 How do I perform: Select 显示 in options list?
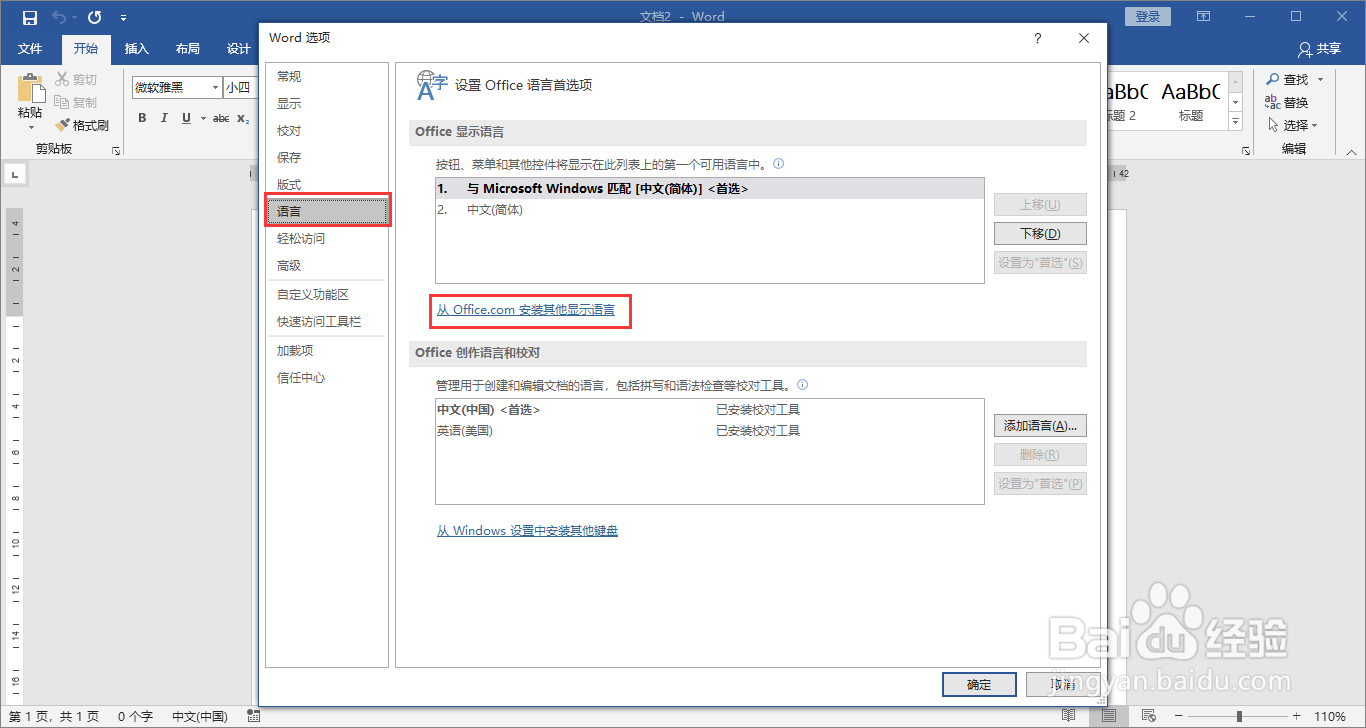coord(326,104)
